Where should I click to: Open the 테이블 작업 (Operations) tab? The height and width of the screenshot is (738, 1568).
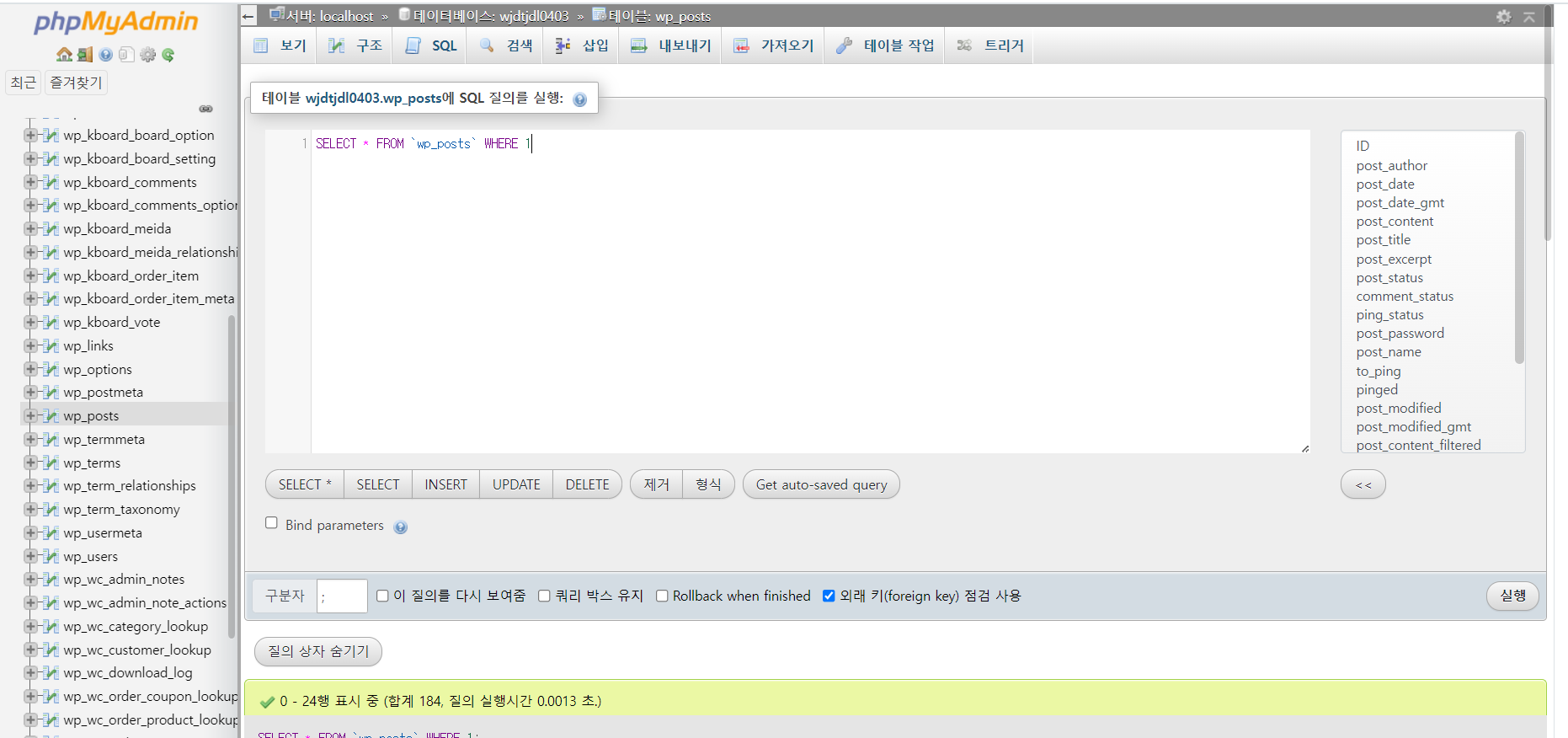pos(884,45)
